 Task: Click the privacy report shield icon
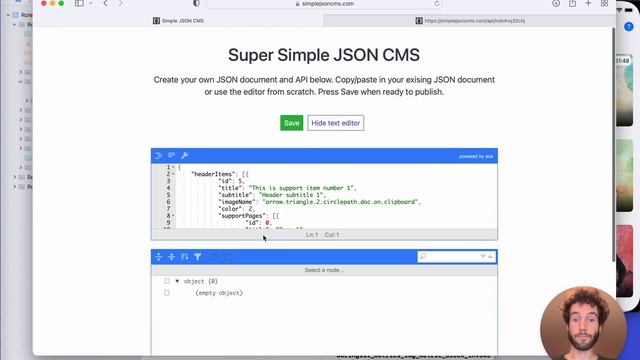pyautogui.click(x=196, y=3)
